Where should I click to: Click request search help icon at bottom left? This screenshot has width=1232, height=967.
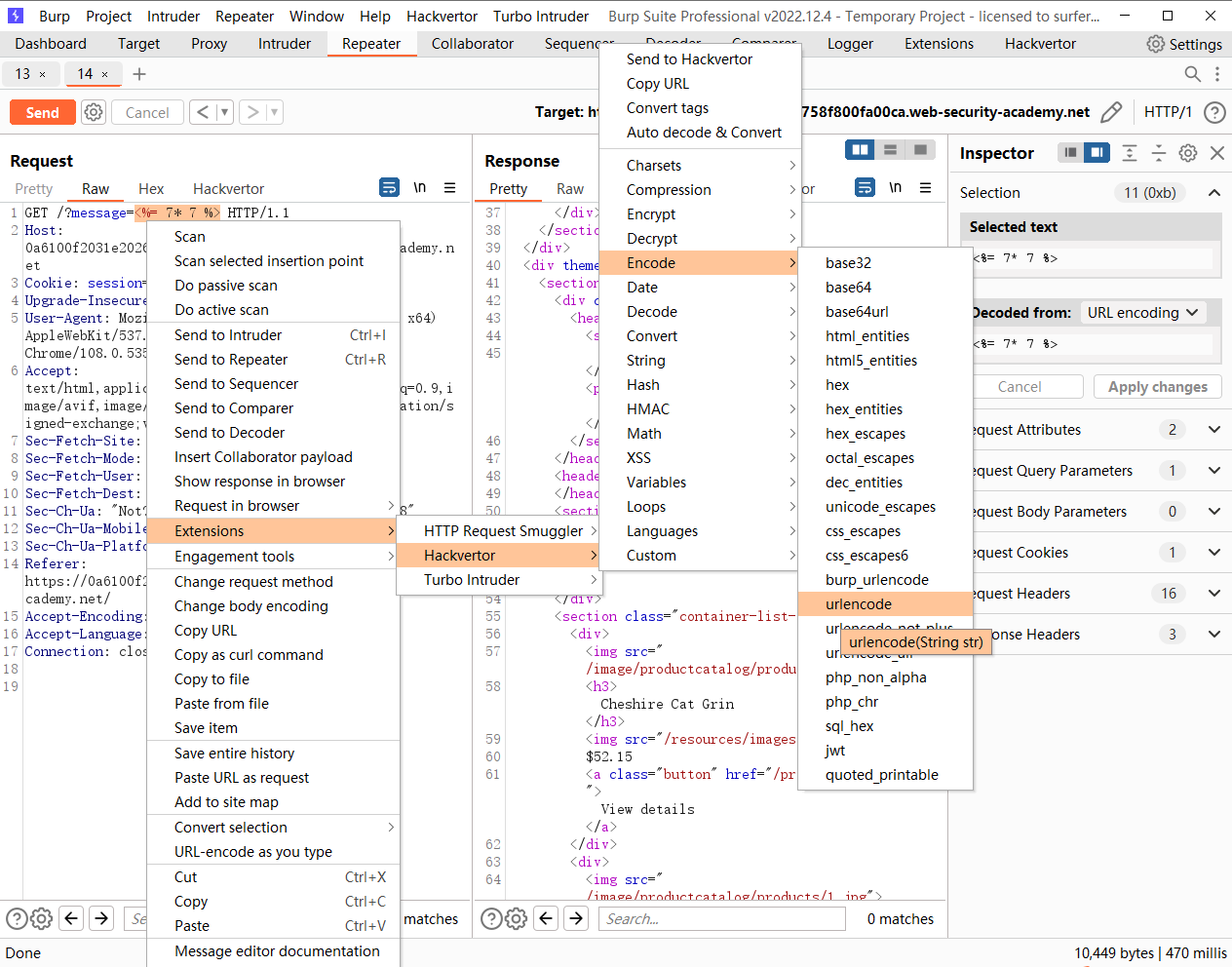pos(17,918)
